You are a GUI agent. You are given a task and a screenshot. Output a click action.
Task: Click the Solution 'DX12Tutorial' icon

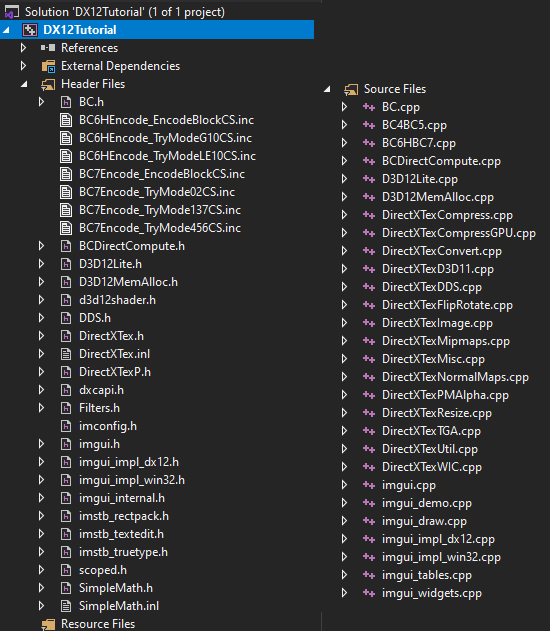tap(11, 12)
